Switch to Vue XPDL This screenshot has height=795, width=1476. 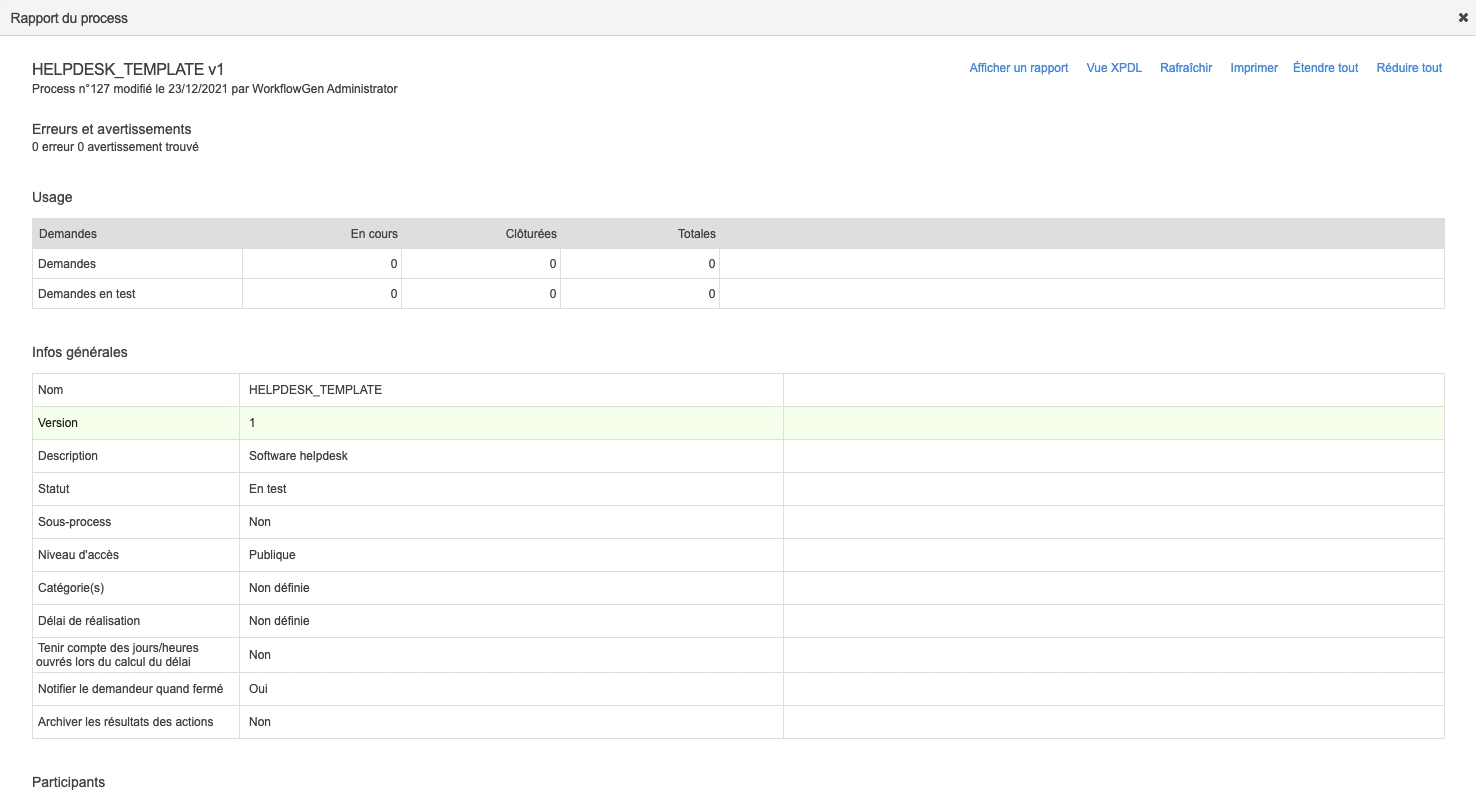tap(1113, 68)
